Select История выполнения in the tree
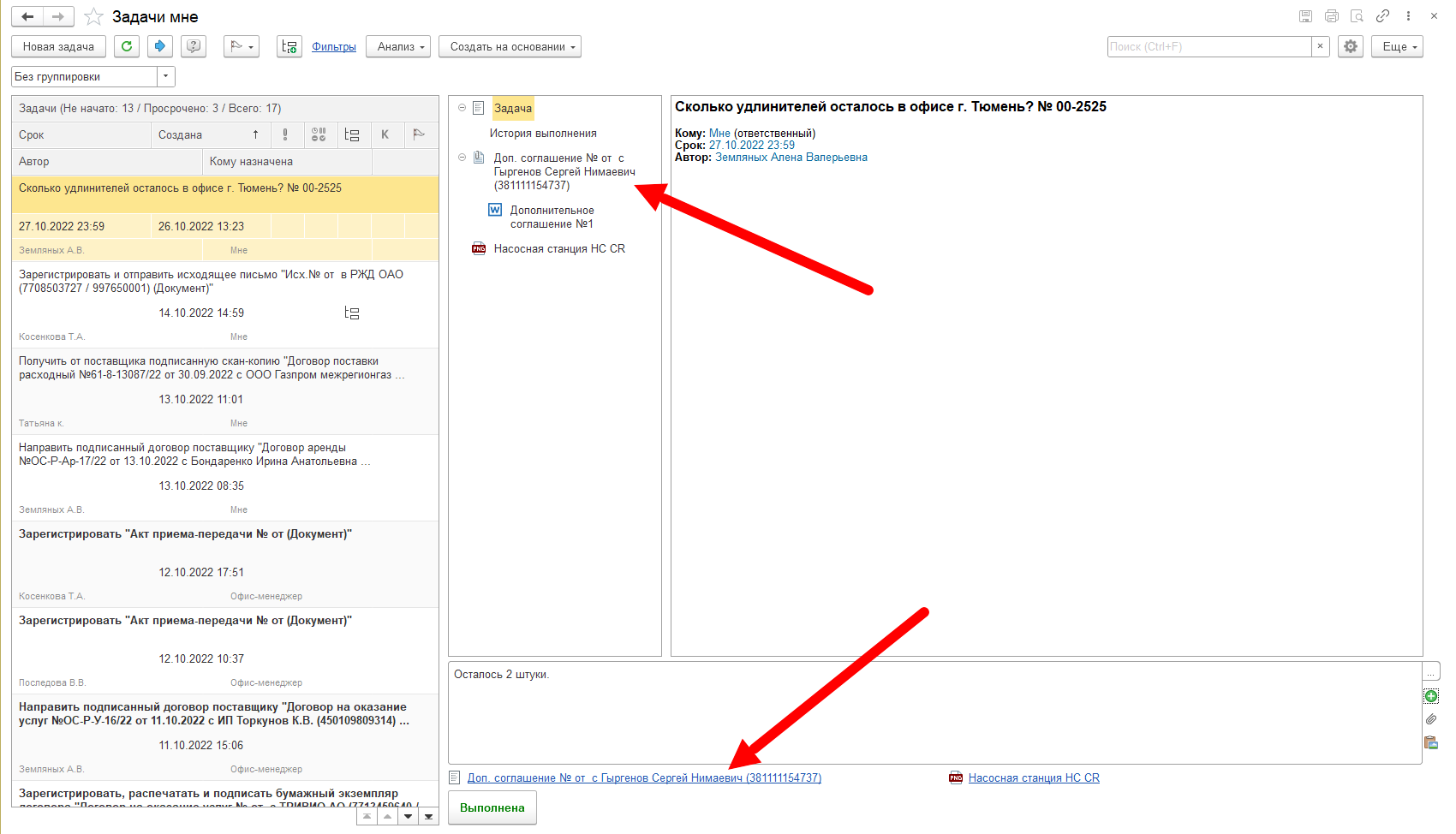 (x=543, y=134)
